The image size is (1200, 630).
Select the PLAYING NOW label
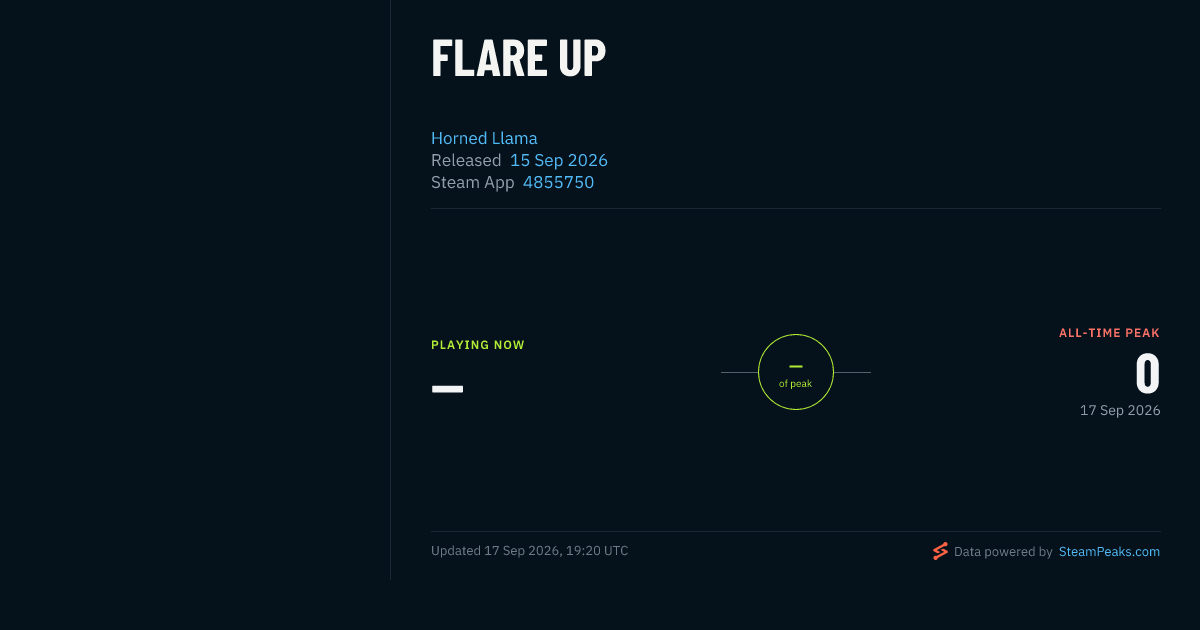478,345
